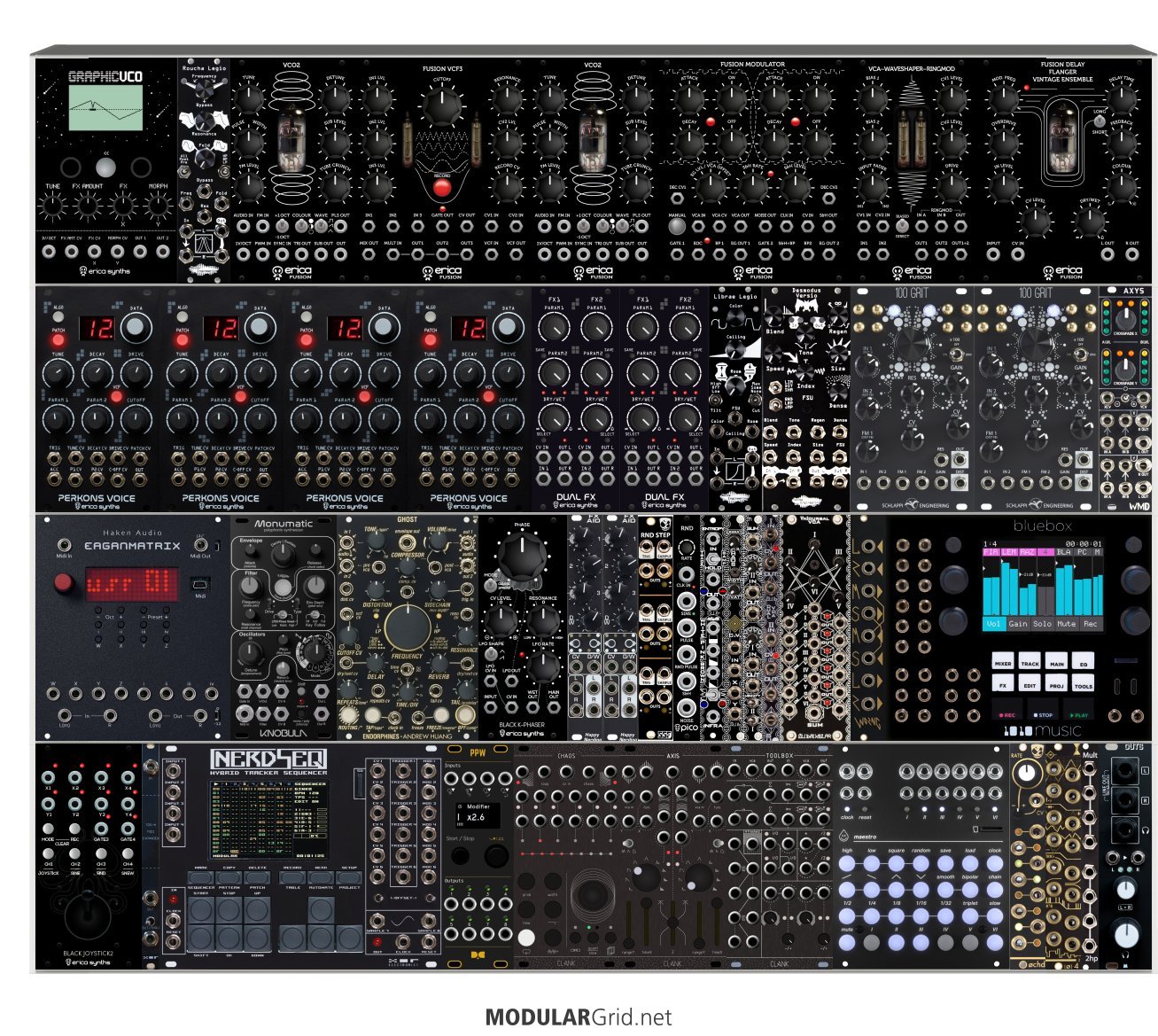
Task: Adjust the headphone volume knob on OUTS module
Action: point(1127,934)
